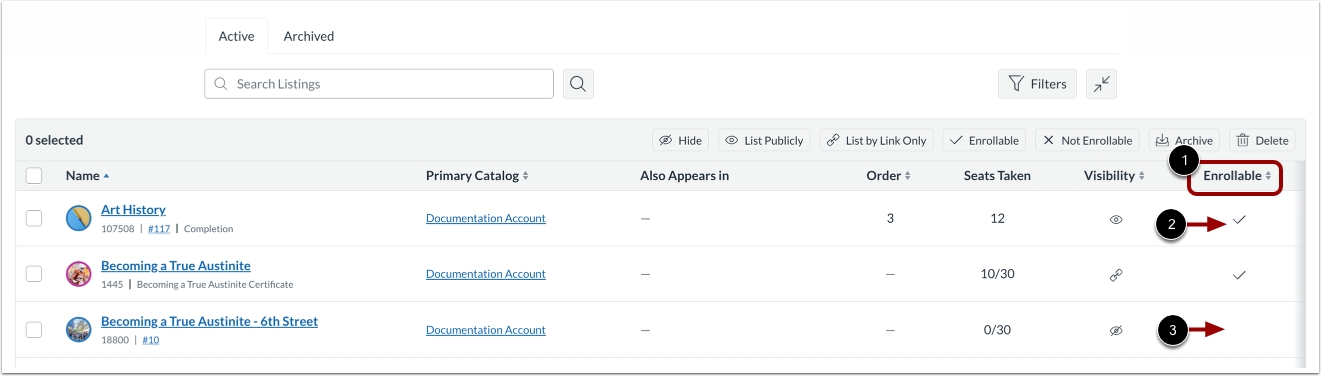Click the Hide bulk action button
This screenshot has width=1321, height=376.
680,140
